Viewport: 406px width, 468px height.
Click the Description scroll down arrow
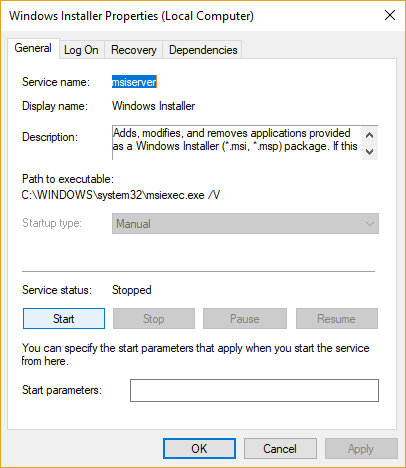[x=369, y=152]
